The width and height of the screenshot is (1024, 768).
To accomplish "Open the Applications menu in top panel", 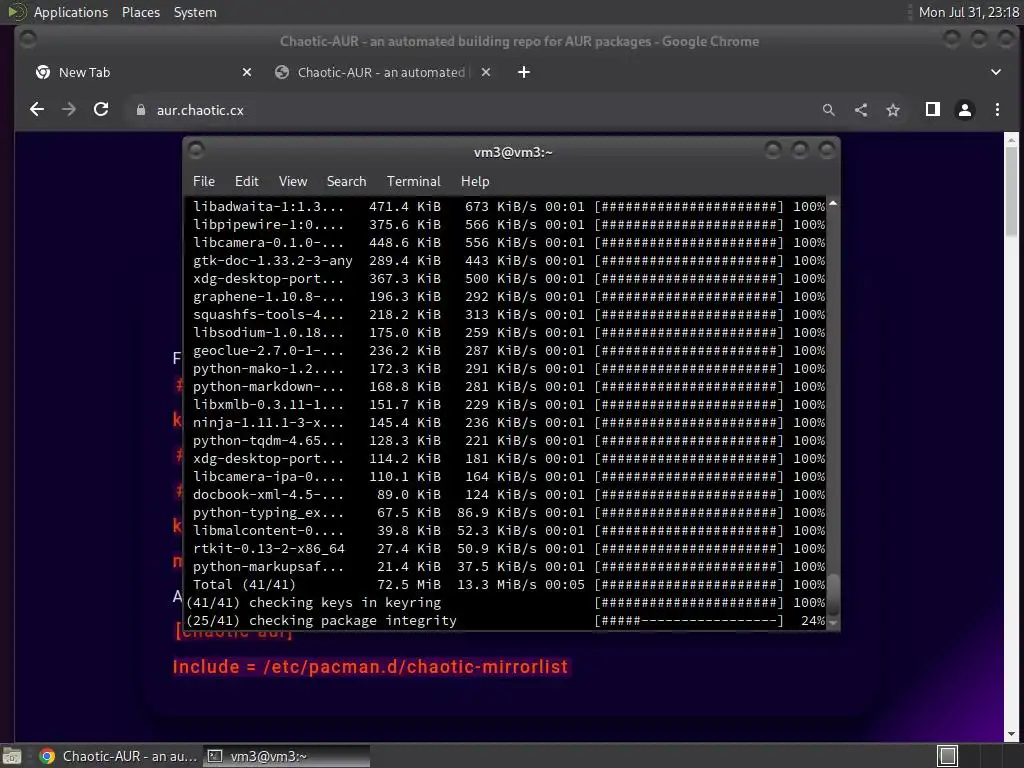I will click(71, 12).
